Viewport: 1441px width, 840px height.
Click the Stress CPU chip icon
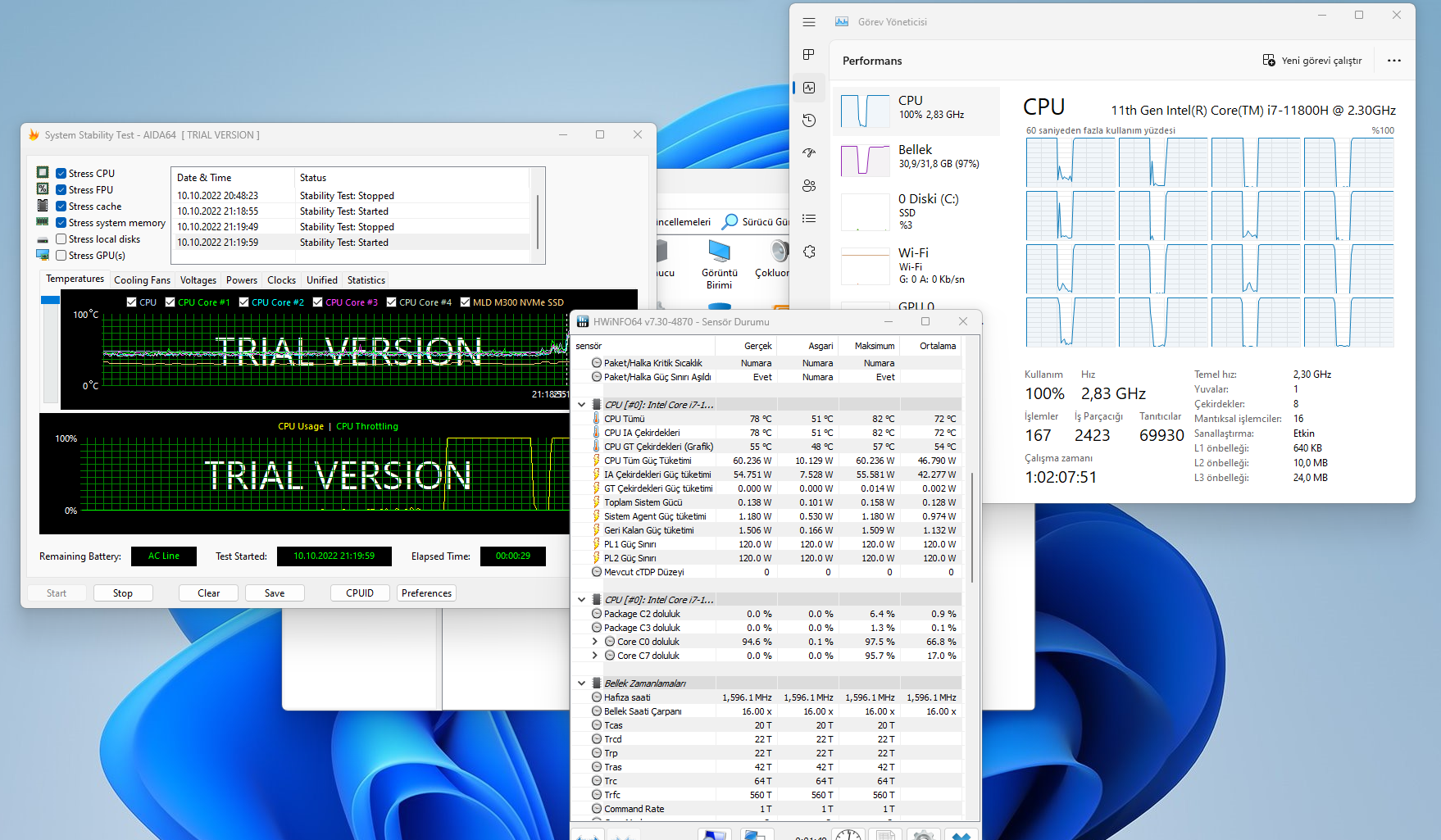(x=43, y=173)
